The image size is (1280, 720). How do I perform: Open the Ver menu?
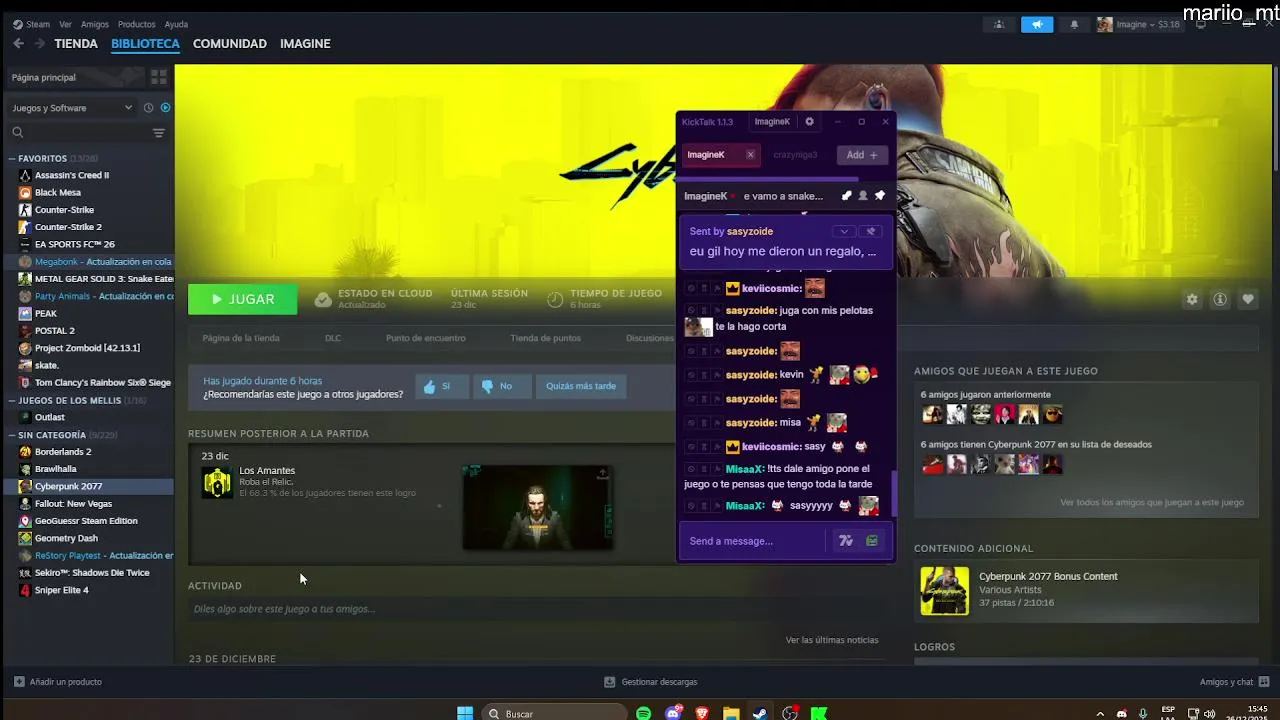coord(65,24)
